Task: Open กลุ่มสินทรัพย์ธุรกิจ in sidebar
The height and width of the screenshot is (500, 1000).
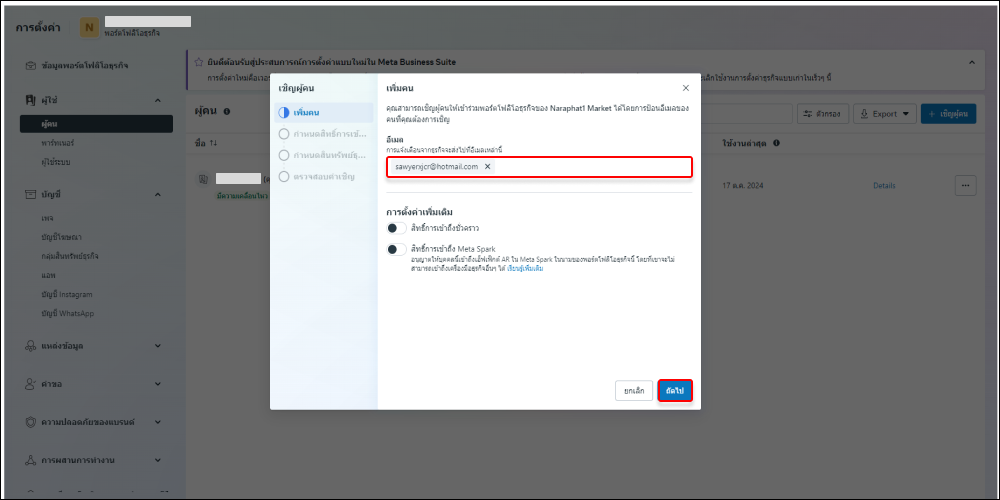Action: 70,256
